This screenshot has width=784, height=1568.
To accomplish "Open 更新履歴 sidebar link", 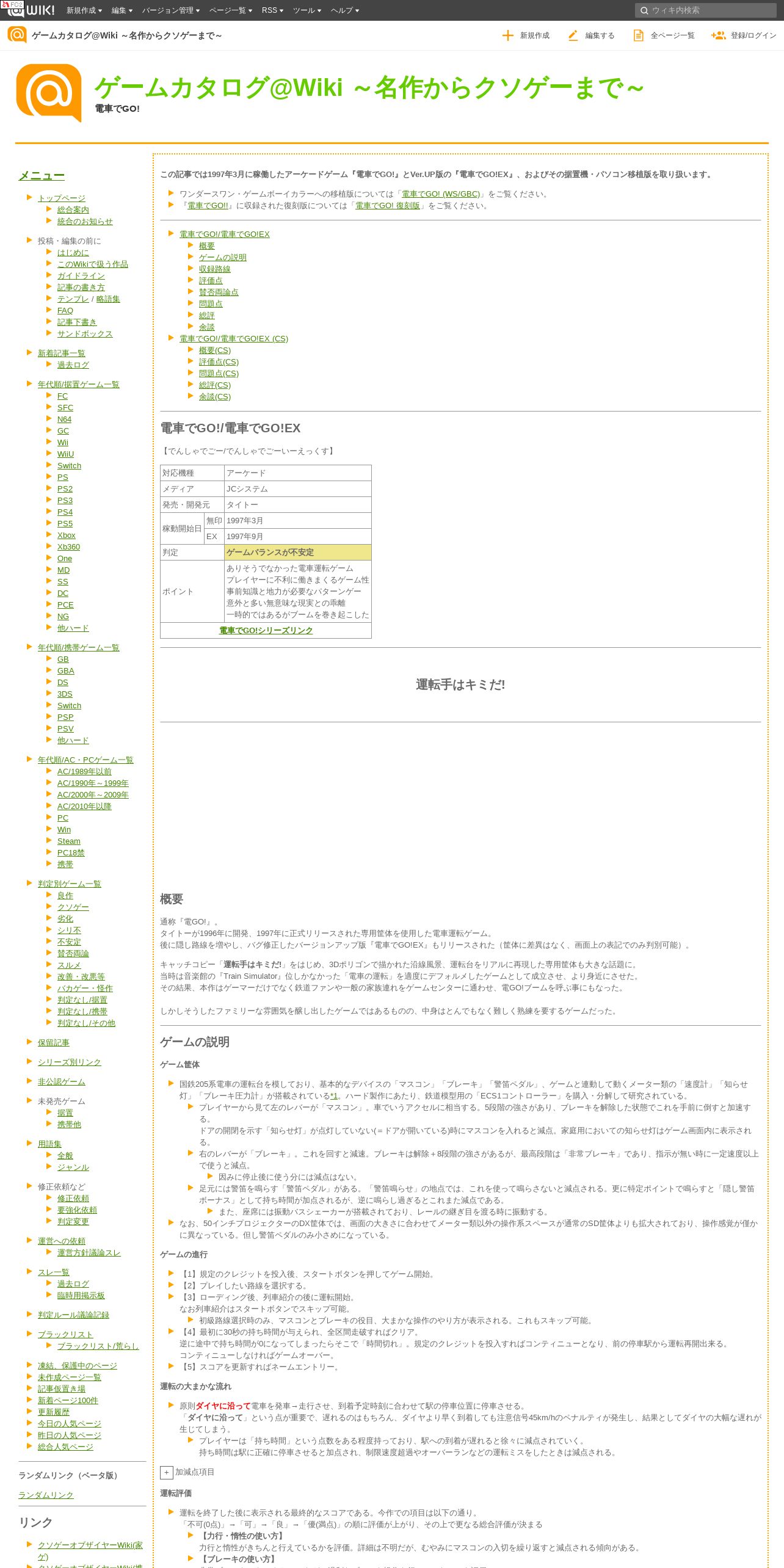I will tap(54, 1412).
